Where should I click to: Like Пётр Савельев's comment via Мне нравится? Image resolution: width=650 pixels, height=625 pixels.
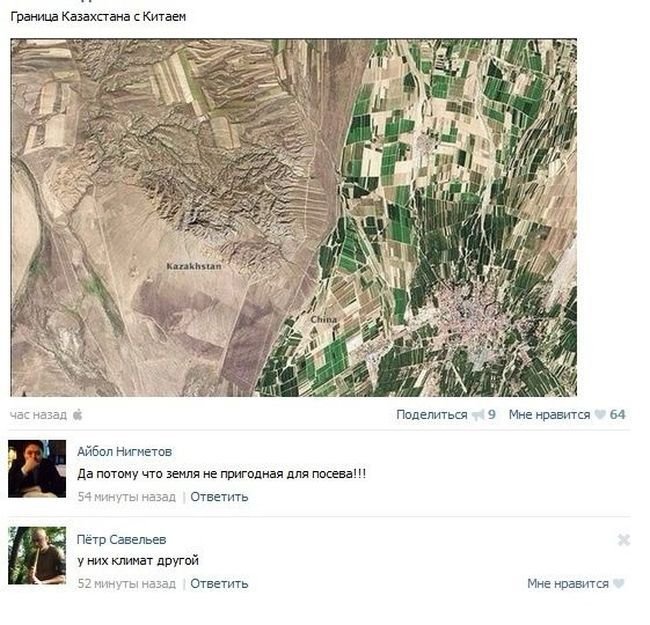(567, 584)
